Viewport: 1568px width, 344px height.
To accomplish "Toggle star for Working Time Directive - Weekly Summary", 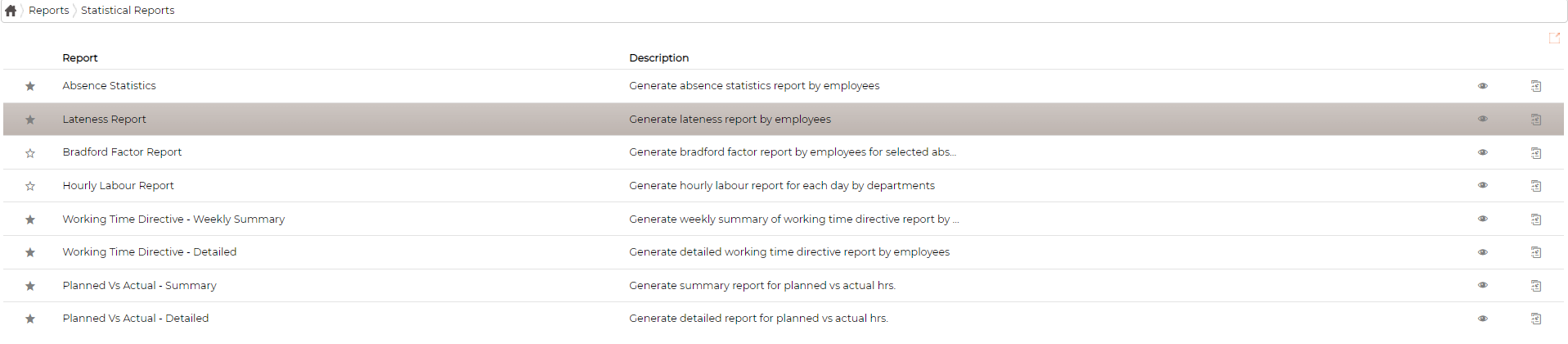I will pyautogui.click(x=30, y=220).
